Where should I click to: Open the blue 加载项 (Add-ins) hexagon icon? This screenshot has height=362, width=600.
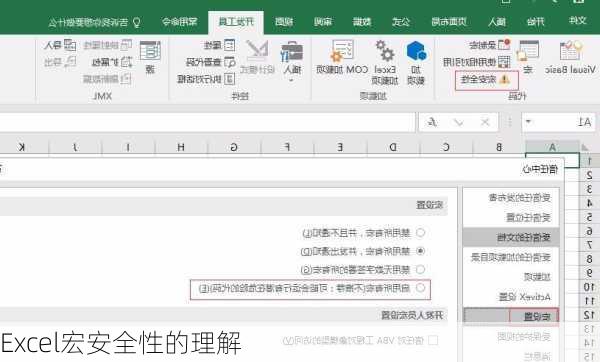(416, 51)
